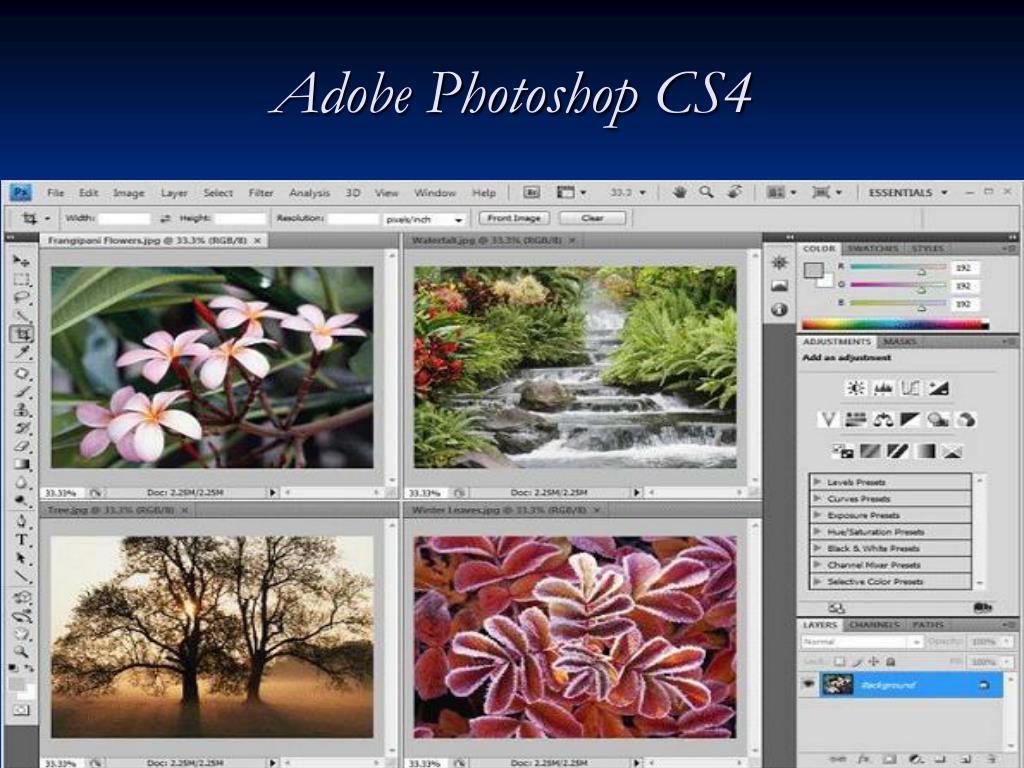Toggle visibility of the Background layer
Viewport: 1024px width, 768px height.
coord(808,684)
